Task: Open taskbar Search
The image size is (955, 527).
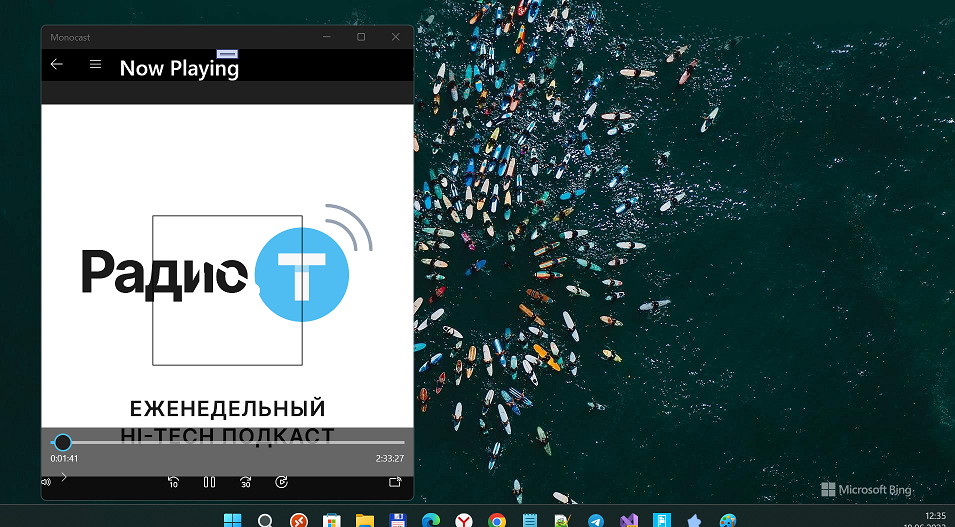Action: click(x=265, y=521)
